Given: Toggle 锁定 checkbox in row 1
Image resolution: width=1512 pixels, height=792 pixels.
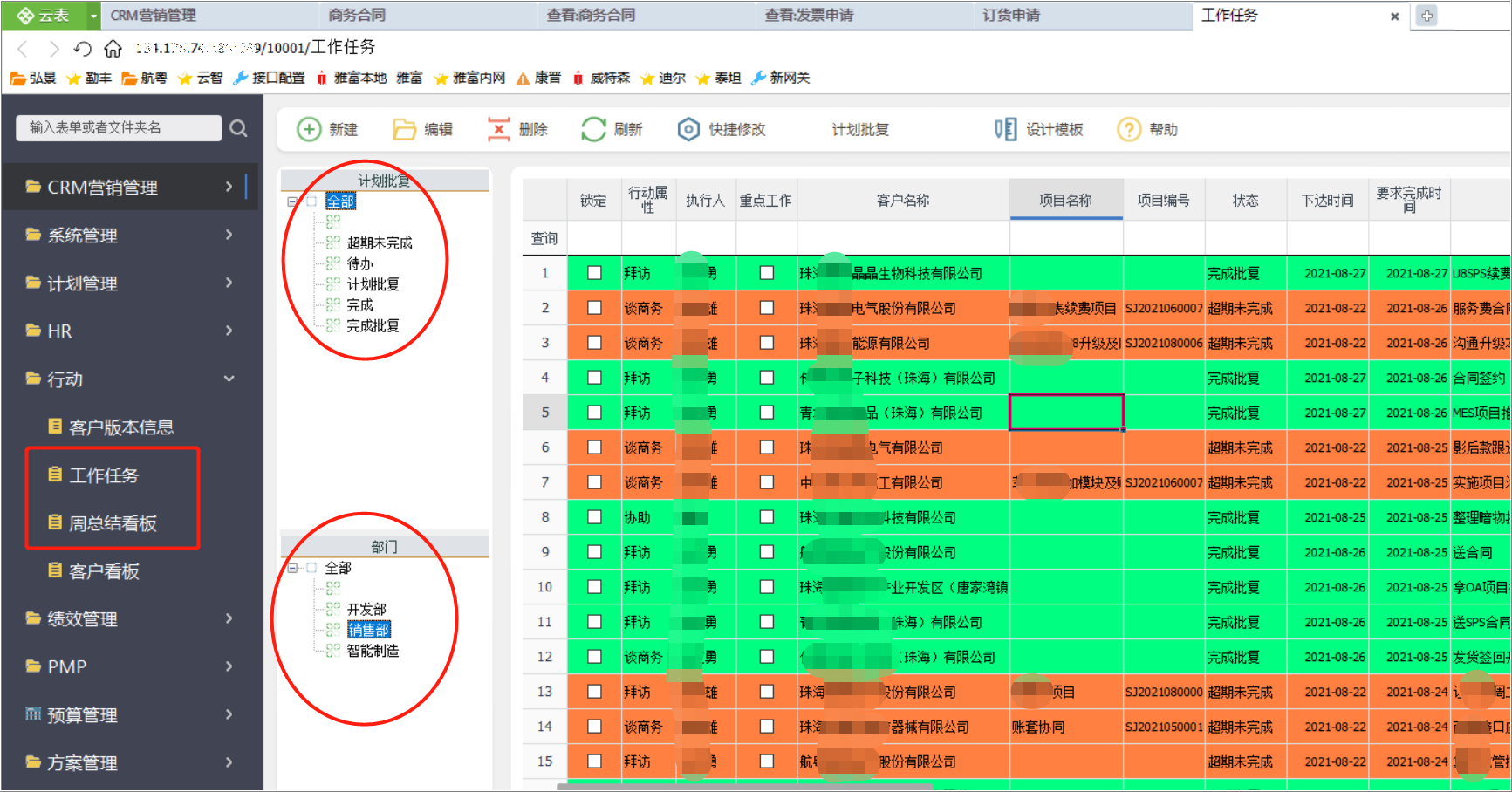Looking at the screenshot, I should pos(594,273).
